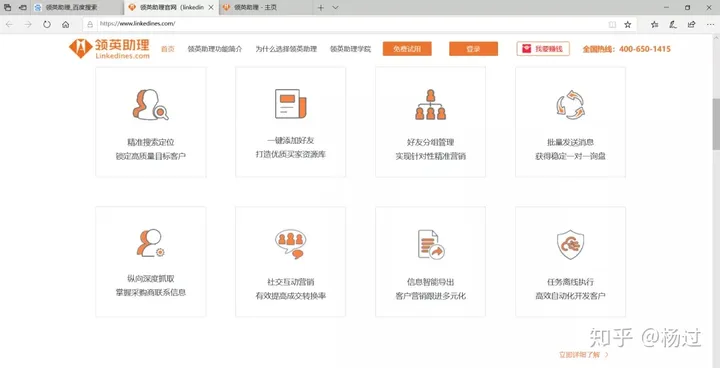The image size is (720, 368).
Task: Add page to favorites with star icon
Action: pos(628,24)
